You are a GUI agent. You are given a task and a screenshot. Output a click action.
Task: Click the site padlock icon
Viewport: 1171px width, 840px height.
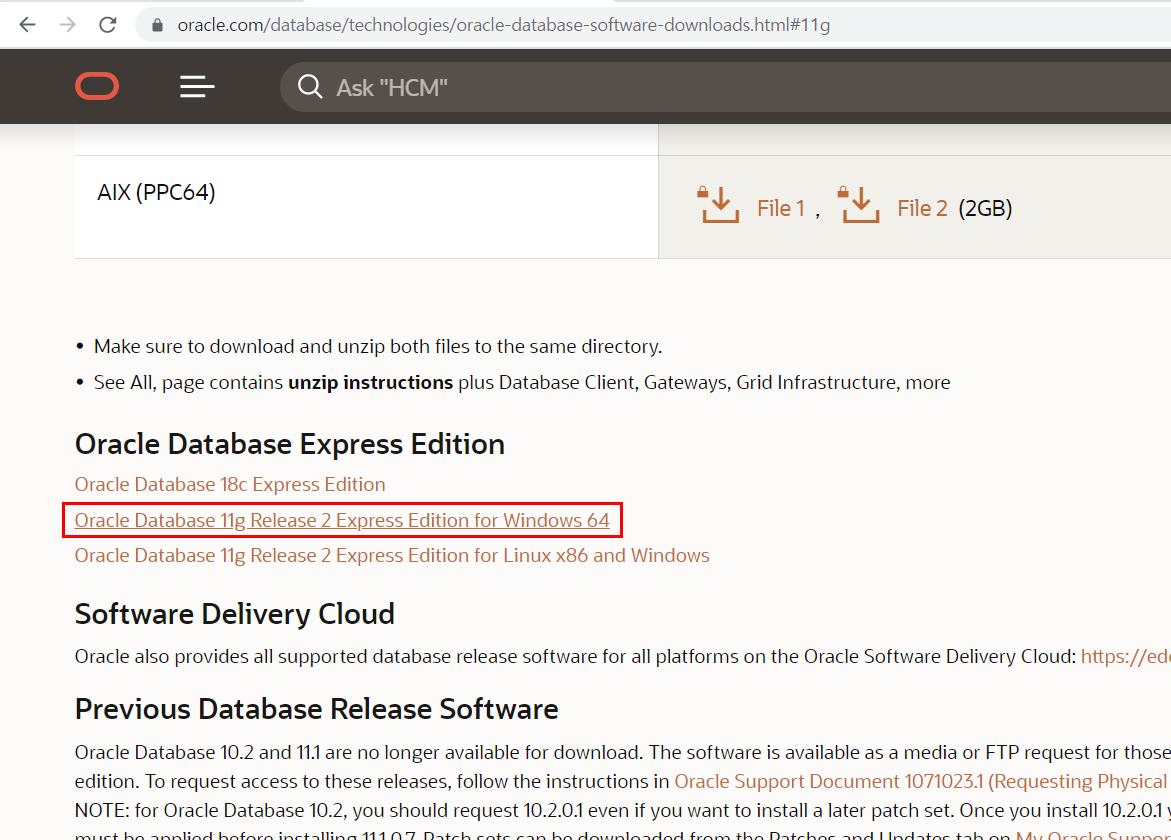click(x=157, y=25)
